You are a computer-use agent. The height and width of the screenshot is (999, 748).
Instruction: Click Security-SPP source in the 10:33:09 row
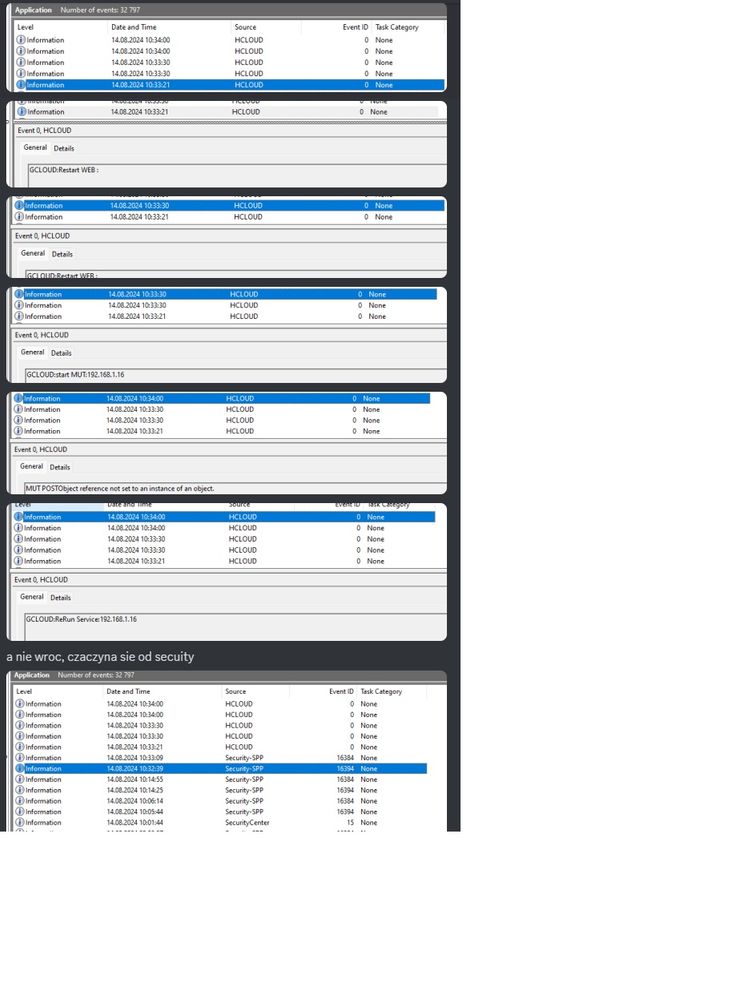pos(244,758)
